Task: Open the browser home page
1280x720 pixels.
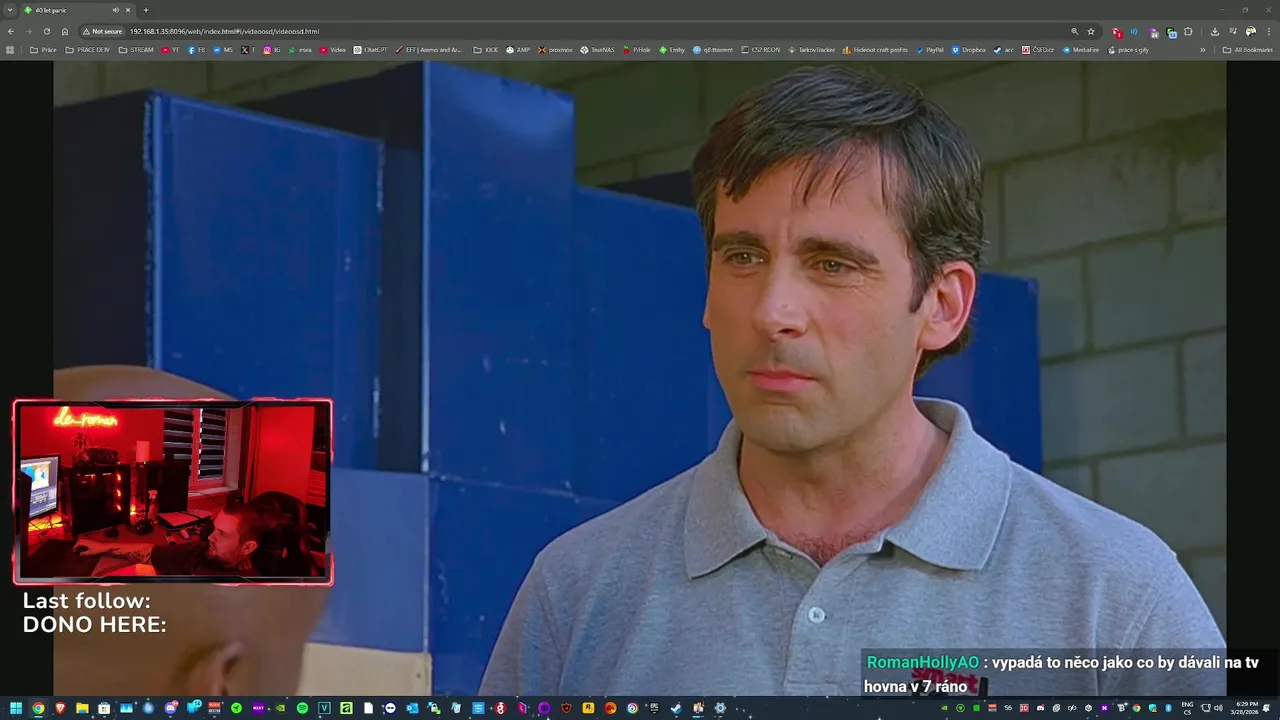Action: tap(65, 31)
